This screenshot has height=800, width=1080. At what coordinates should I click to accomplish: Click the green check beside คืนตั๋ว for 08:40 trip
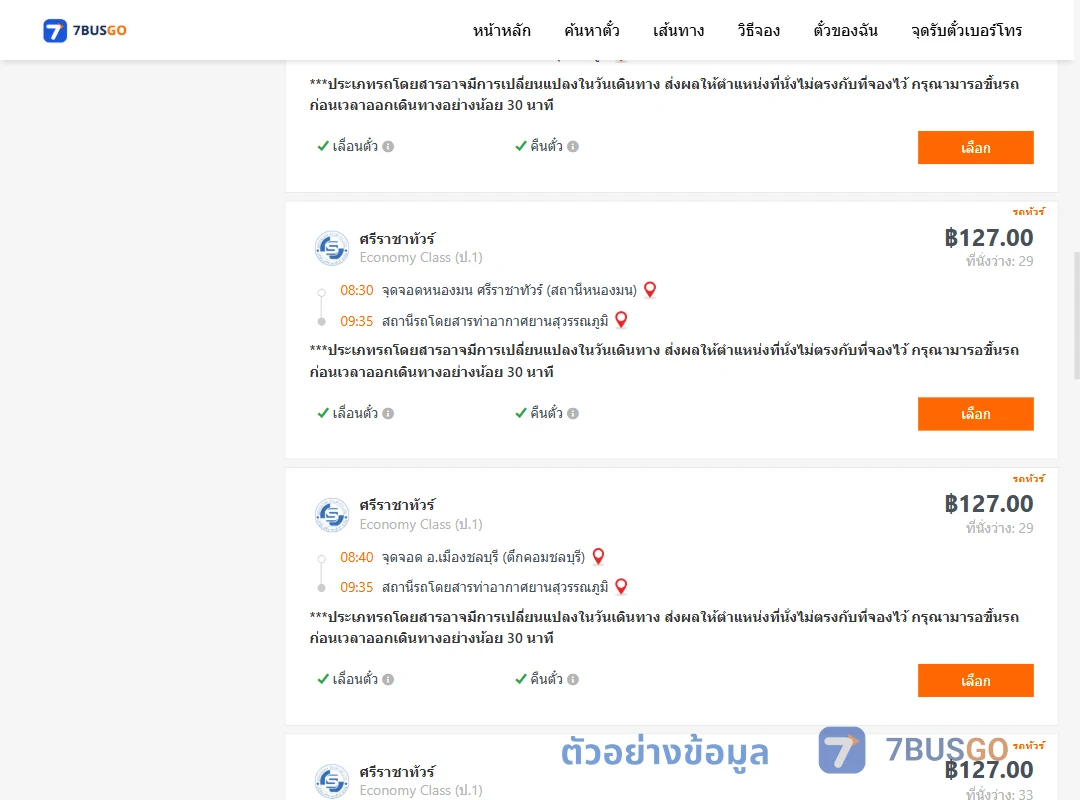click(x=521, y=679)
